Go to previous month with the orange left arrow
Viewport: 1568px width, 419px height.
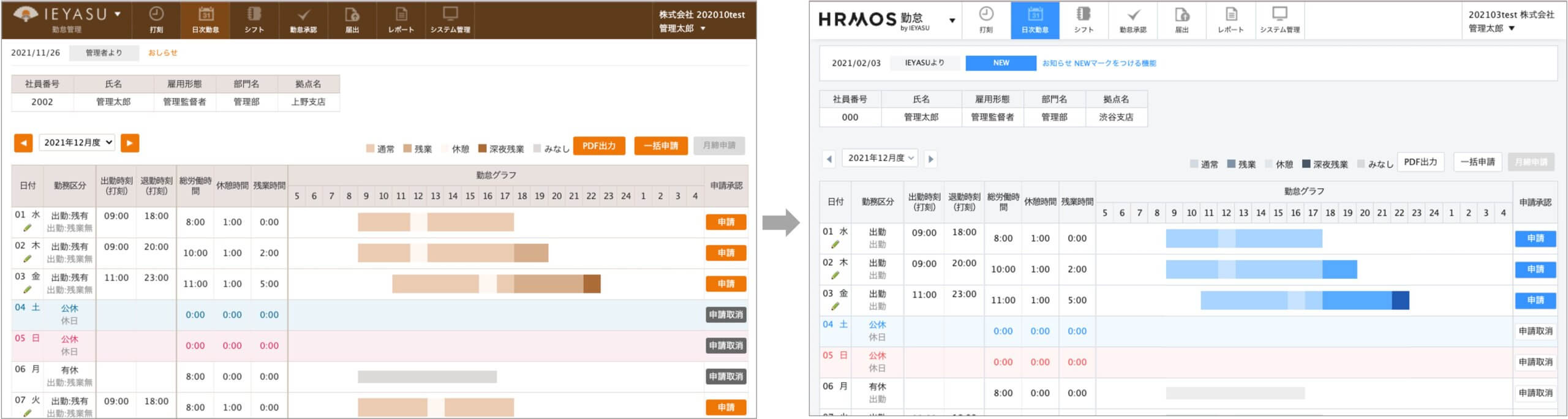pos(23,143)
